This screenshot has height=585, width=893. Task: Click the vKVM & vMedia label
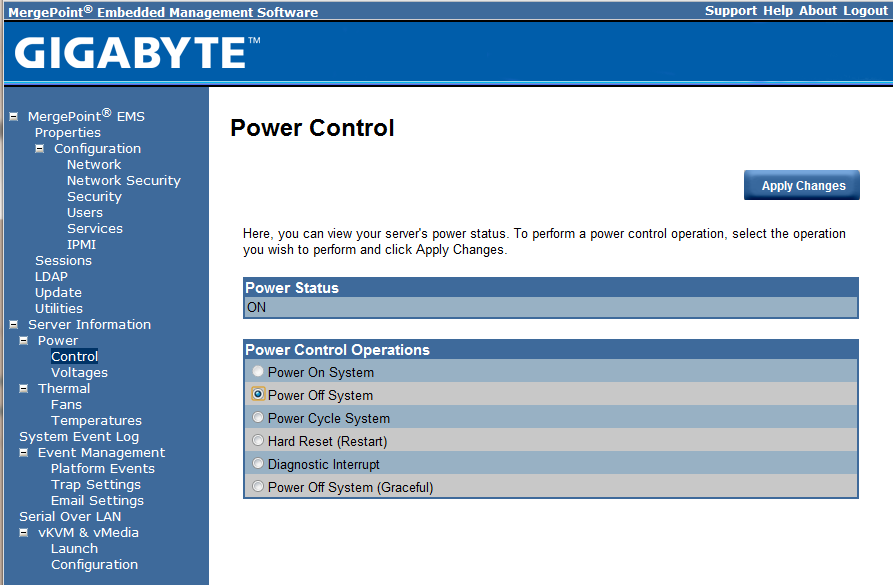(88, 533)
